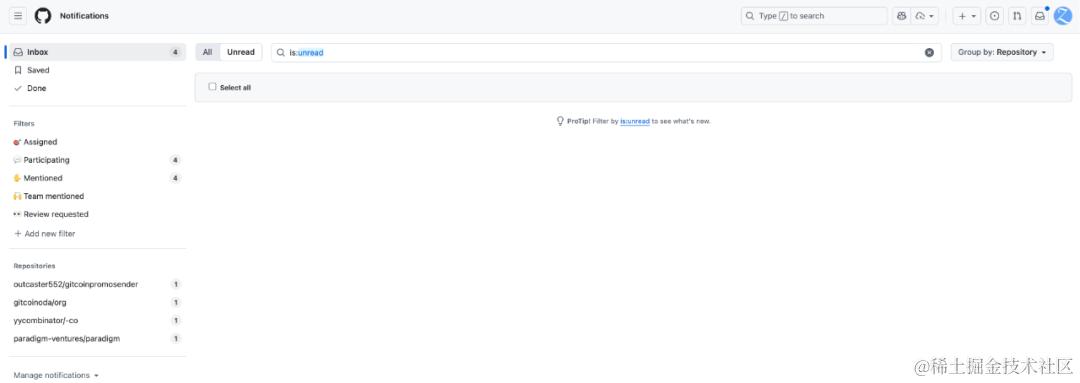Open the Issues icon in header
Image resolution: width=1080 pixels, height=383 pixels.
coord(994,16)
